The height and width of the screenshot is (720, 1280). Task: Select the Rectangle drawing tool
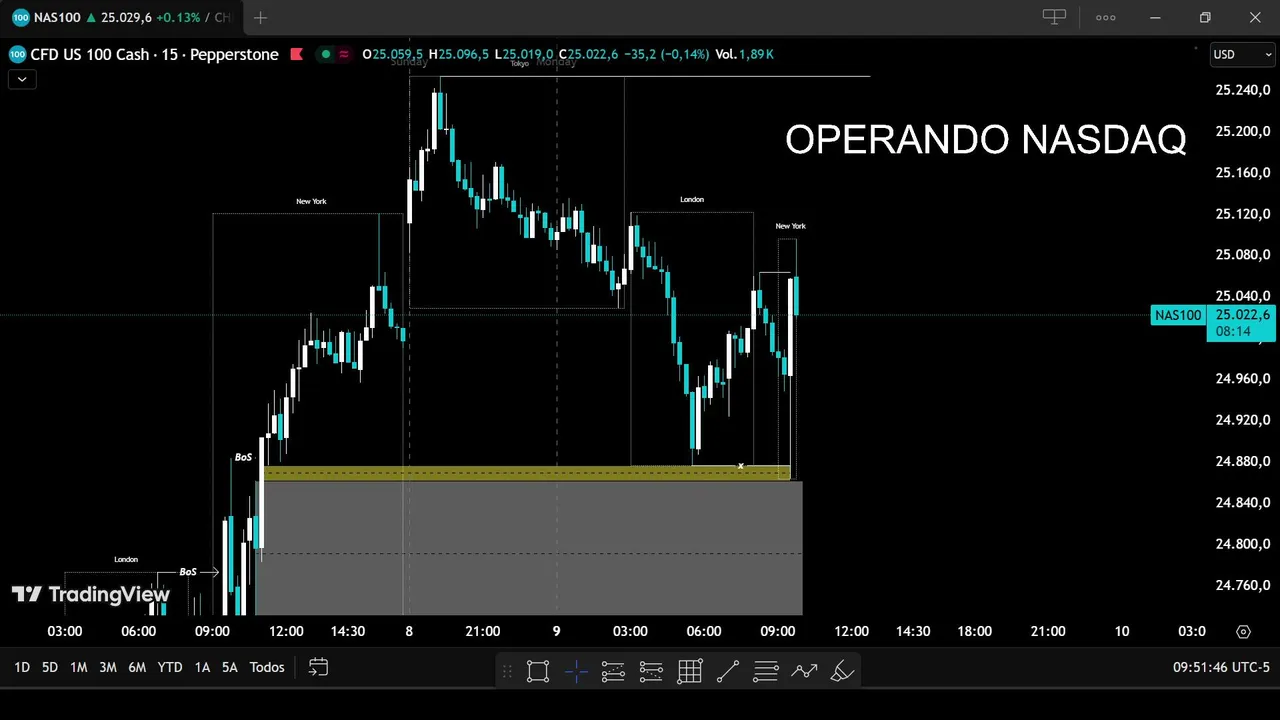coord(538,671)
